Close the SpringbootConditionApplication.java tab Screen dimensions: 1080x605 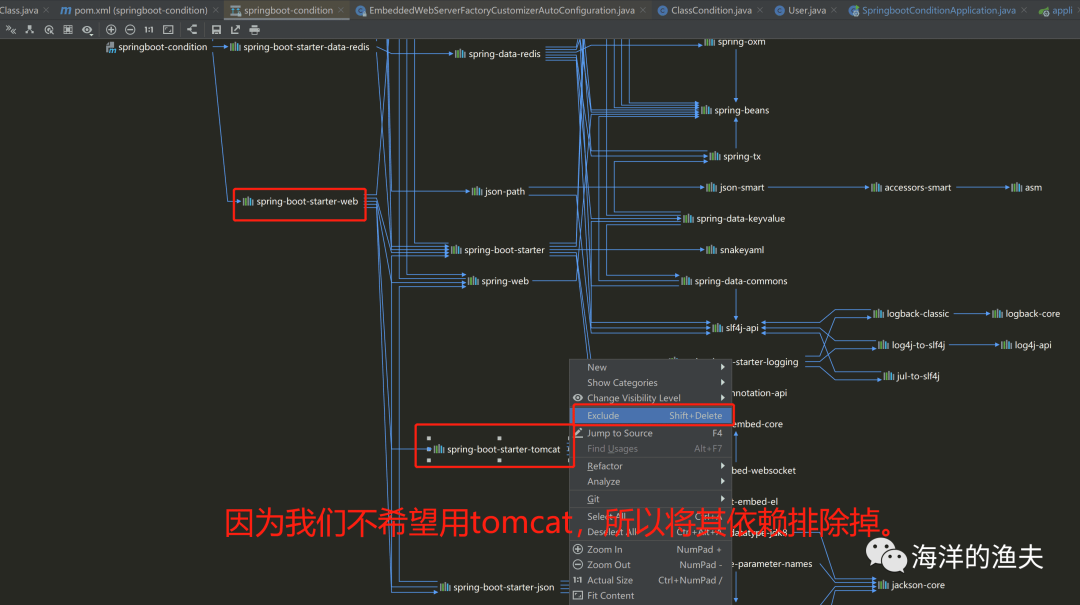pos(1024,10)
